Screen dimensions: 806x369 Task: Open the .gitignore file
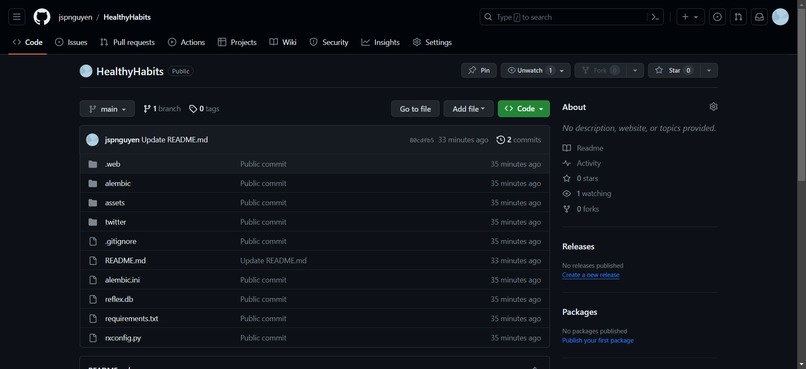(121, 241)
